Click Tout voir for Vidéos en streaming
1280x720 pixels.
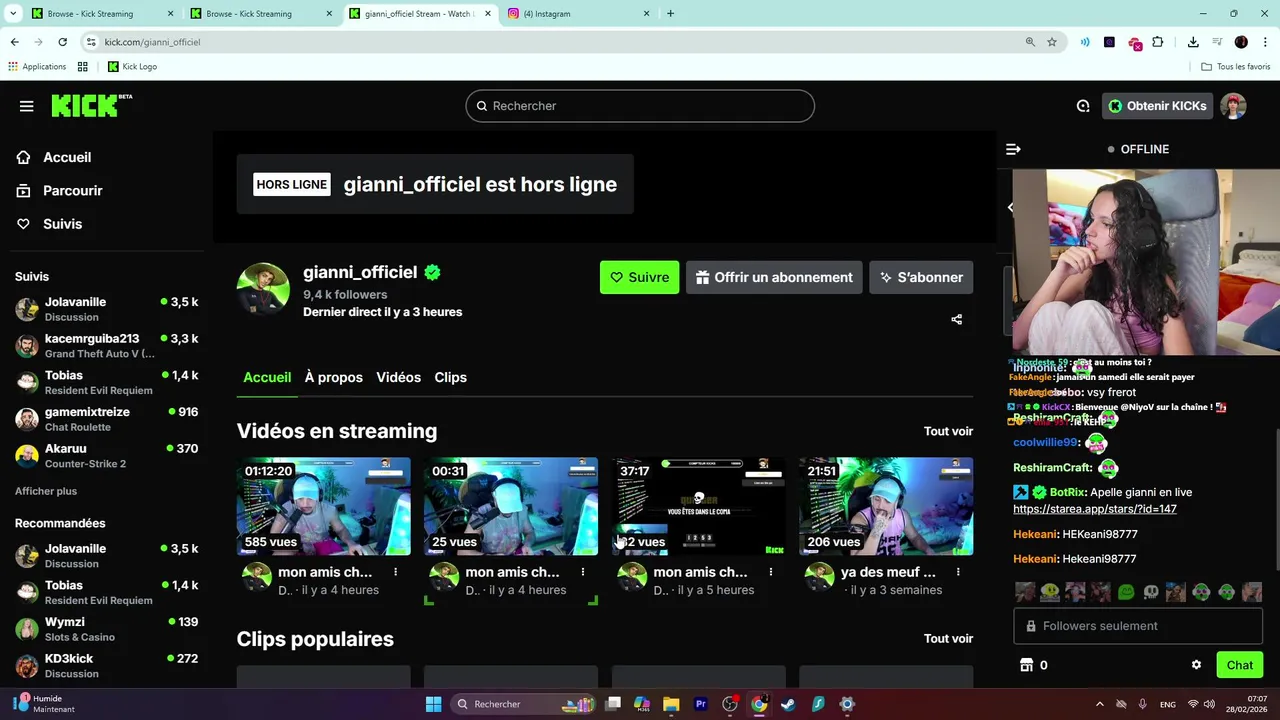tap(948, 431)
